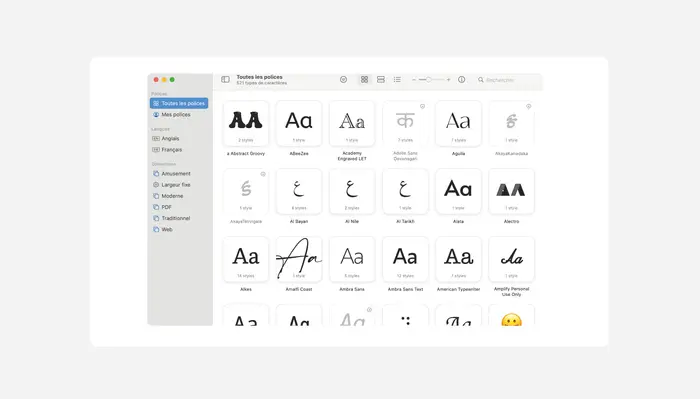
Task: Click the preview size slider
Action: coord(431,79)
